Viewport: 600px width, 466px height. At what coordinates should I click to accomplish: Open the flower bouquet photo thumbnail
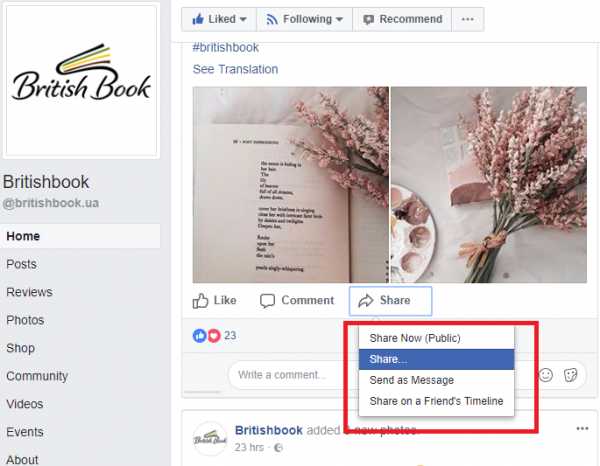point(489,185)
